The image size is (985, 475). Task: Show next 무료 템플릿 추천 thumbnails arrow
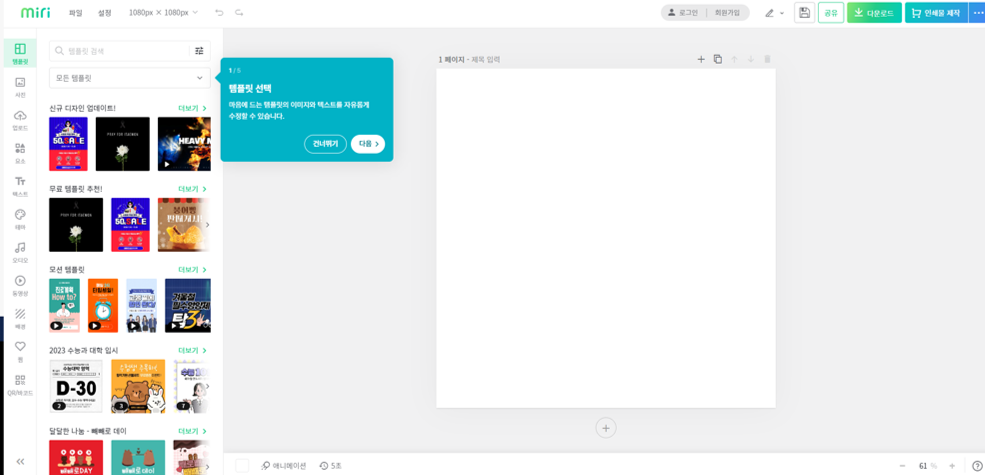(x=207, y=224)
